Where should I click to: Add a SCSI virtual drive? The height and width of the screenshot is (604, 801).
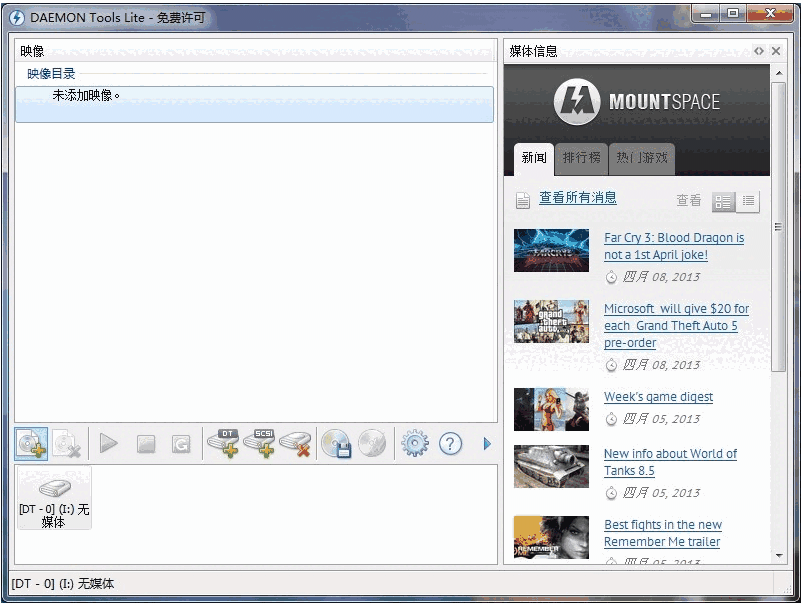click(x=260, y=443)
